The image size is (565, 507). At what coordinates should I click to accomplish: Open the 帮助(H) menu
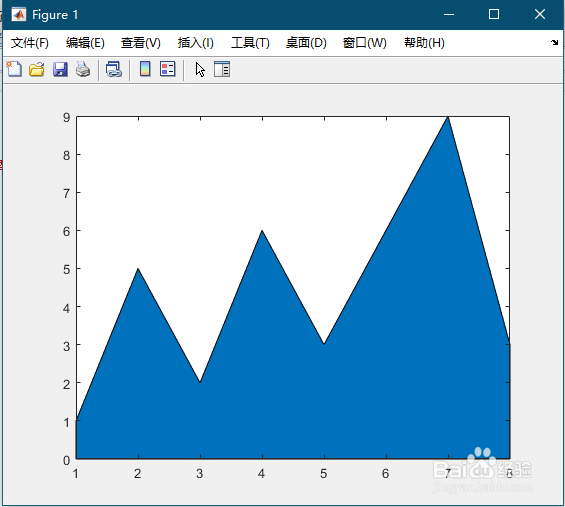tap(424, 43)
